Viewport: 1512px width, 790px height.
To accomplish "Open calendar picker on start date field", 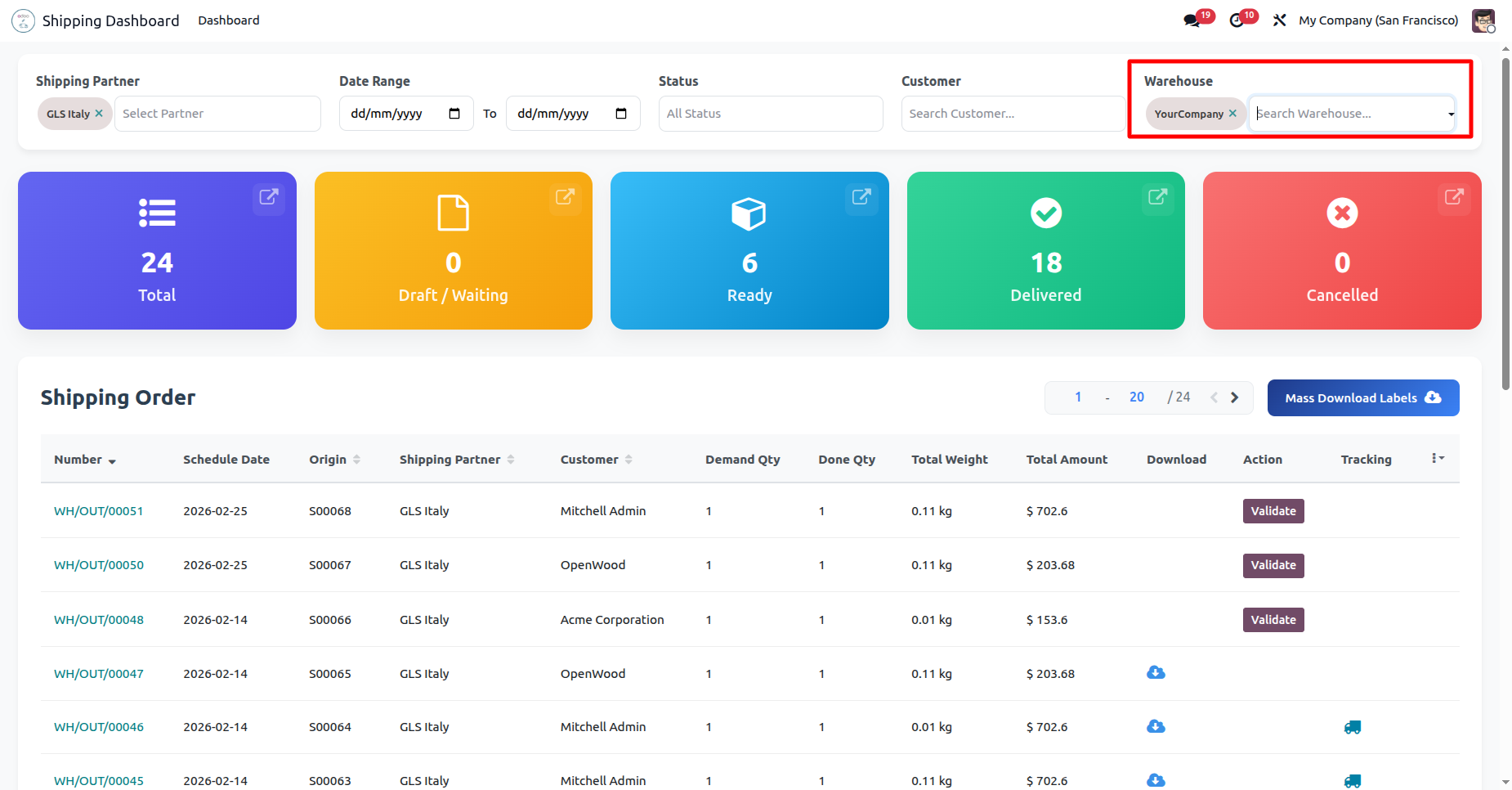I will click(x=454, y=114).
